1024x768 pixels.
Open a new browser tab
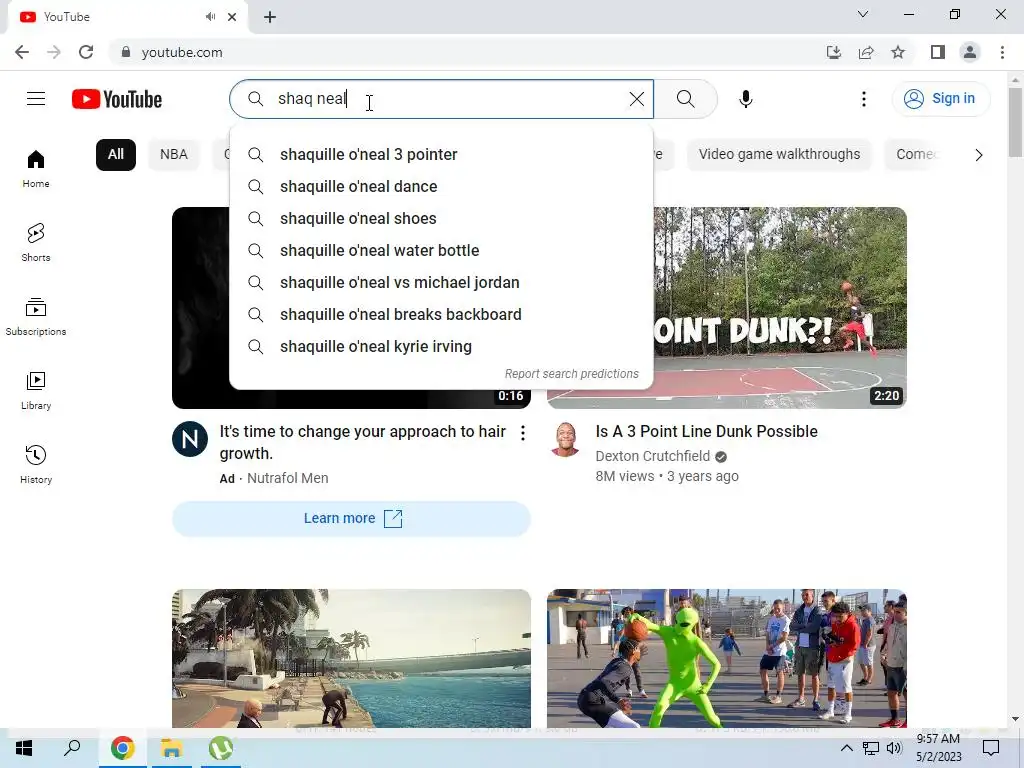(270, 17)
